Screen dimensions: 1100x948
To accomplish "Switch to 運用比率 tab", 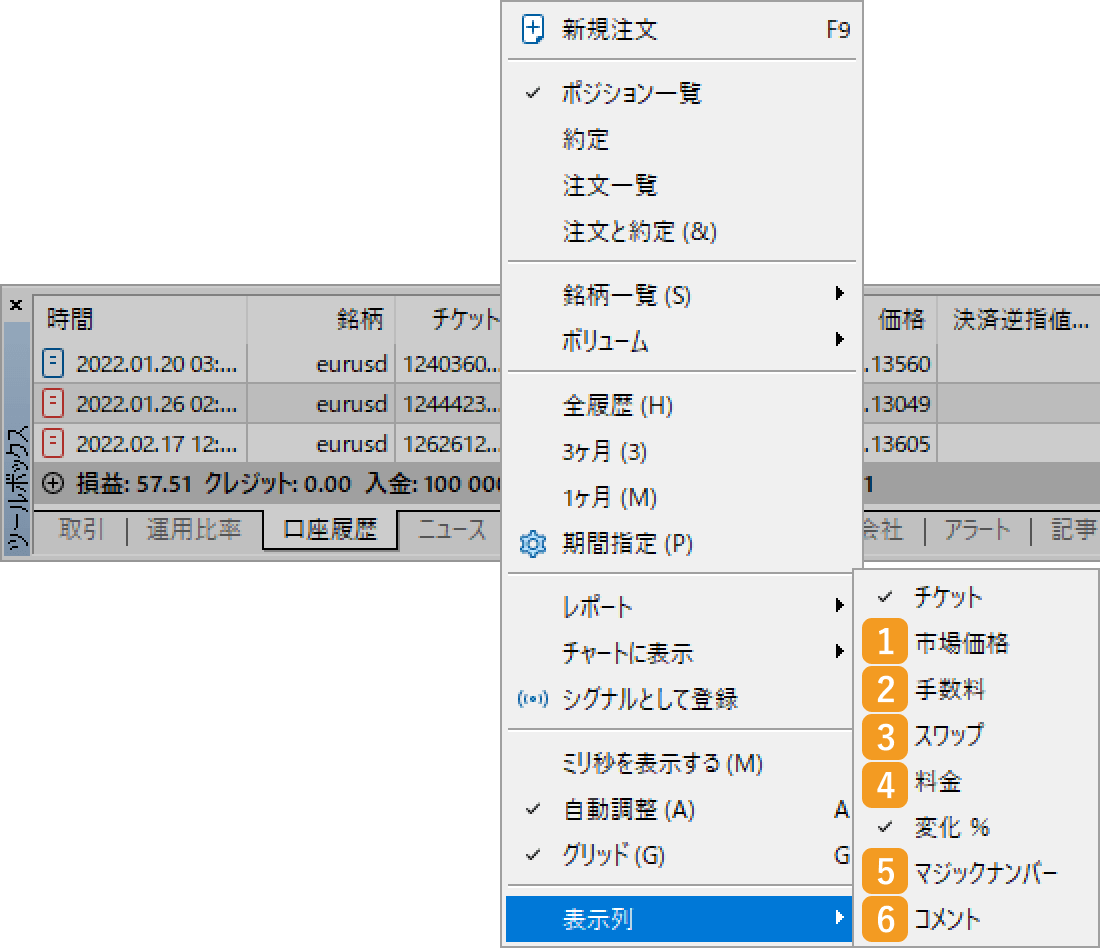I will click(x=194, y=529).
